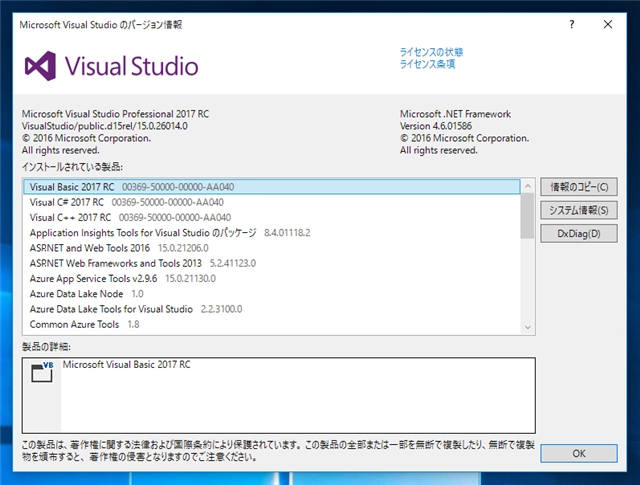The height and width of the screenshot is (485, 640).
Task: Click the Microsoft Visual Basic 2017 RC details text
Action: point(127,365)
